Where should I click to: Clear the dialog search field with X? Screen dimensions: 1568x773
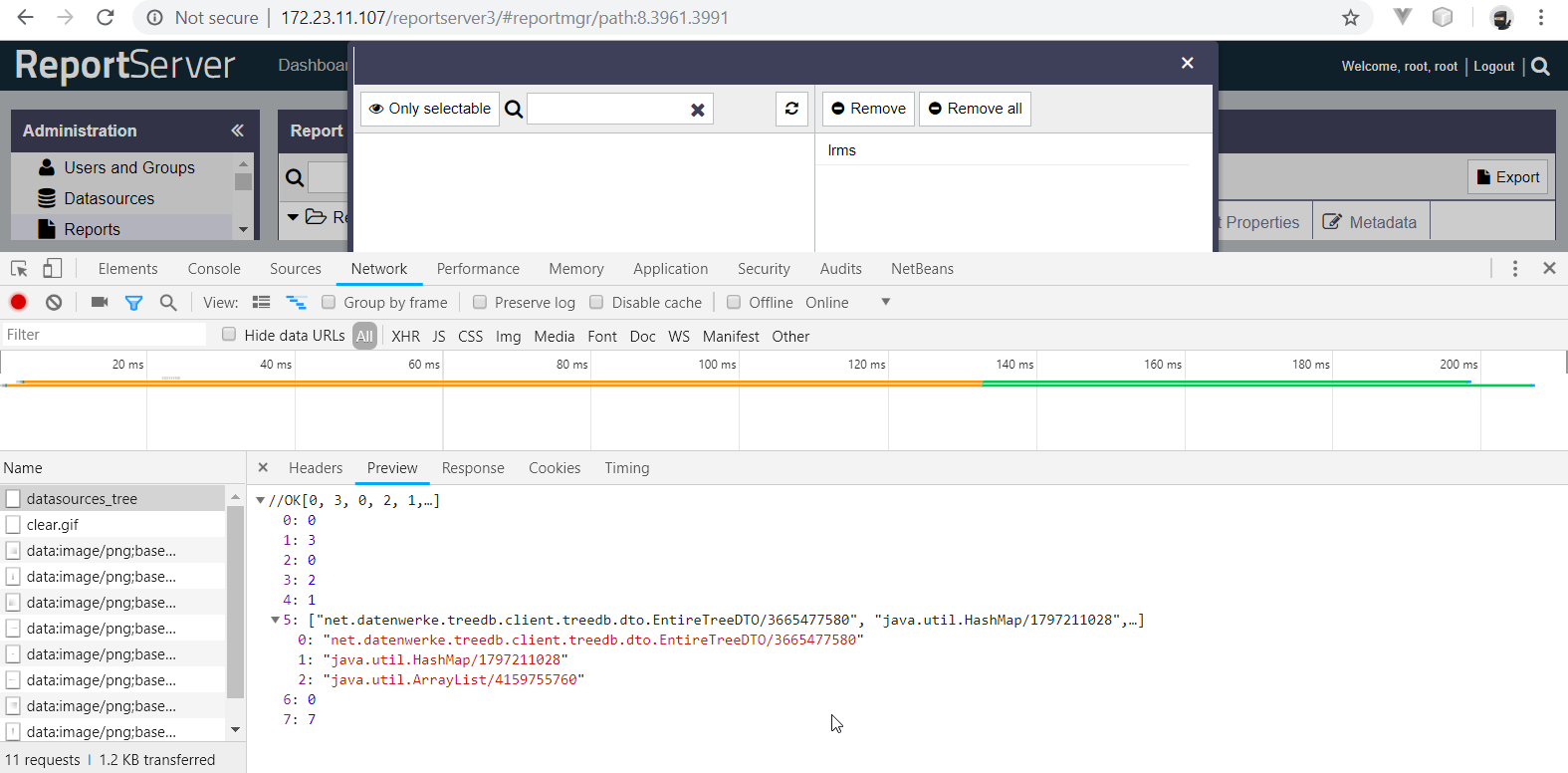click(698, 110)
